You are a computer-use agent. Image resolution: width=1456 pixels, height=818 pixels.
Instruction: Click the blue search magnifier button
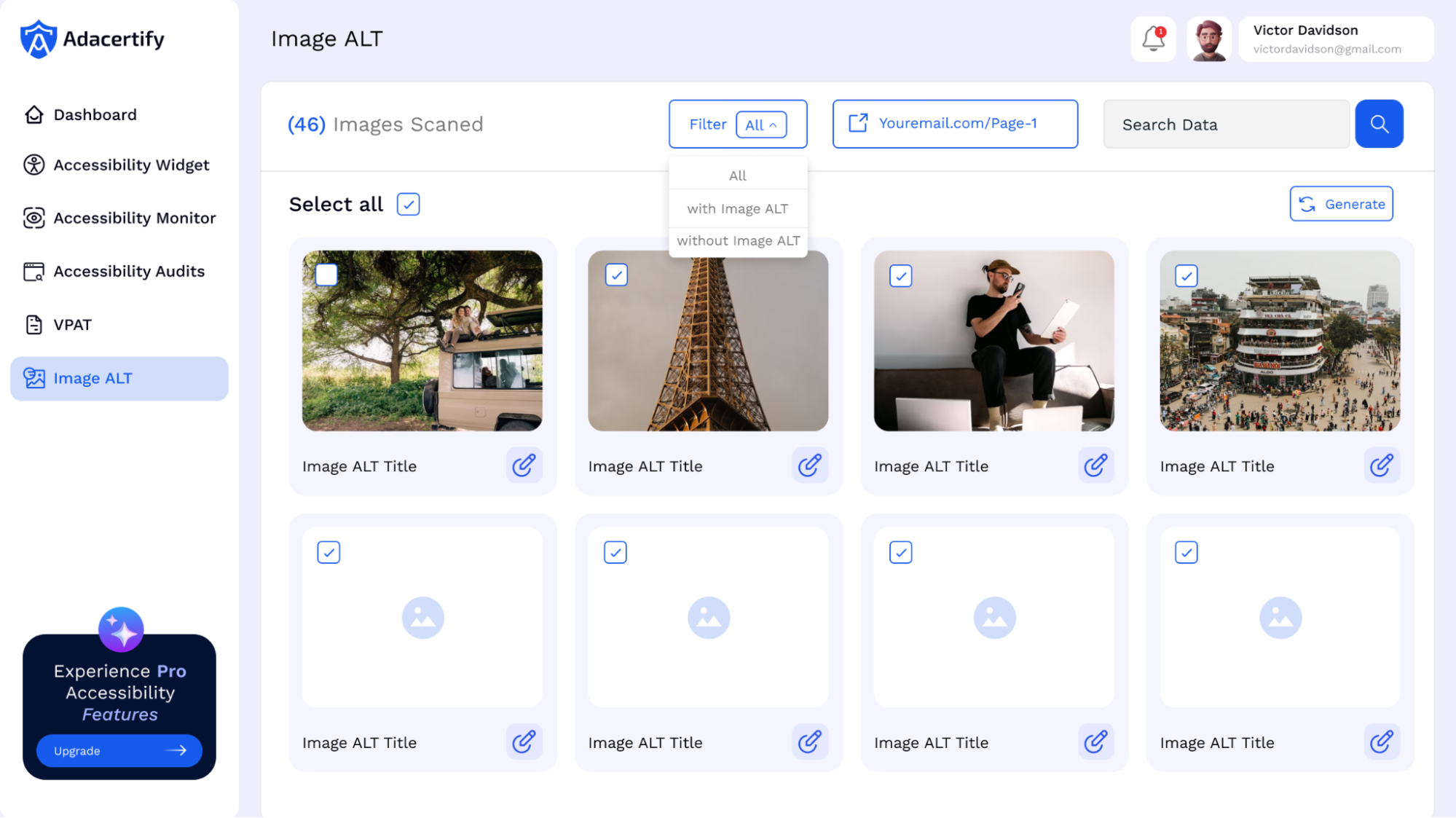tap(1379, 124)
